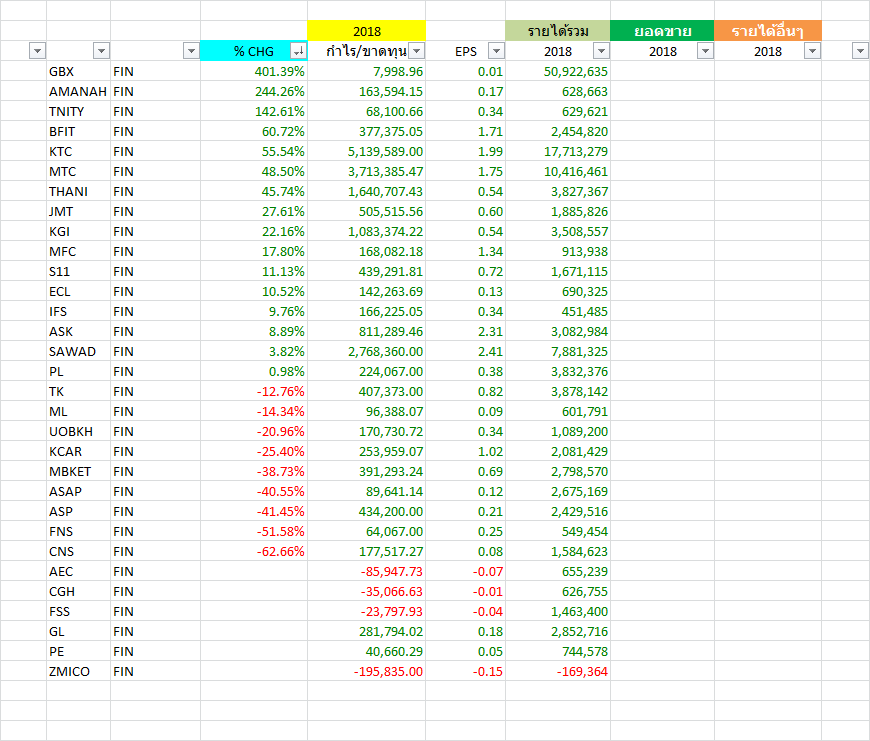Click the AMANAH symbol cell
Screen dimensions: 870x741
tap(78, 92)
